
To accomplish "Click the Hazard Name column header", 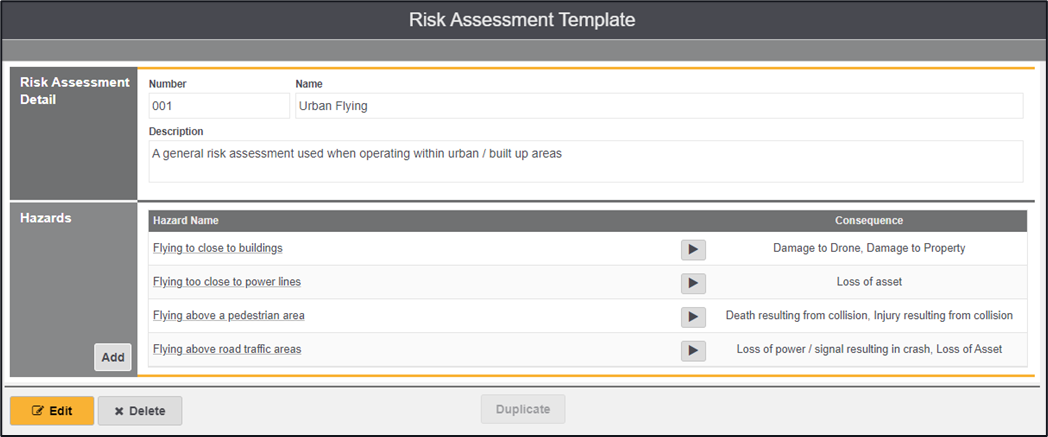I will [x=186, y=220].
